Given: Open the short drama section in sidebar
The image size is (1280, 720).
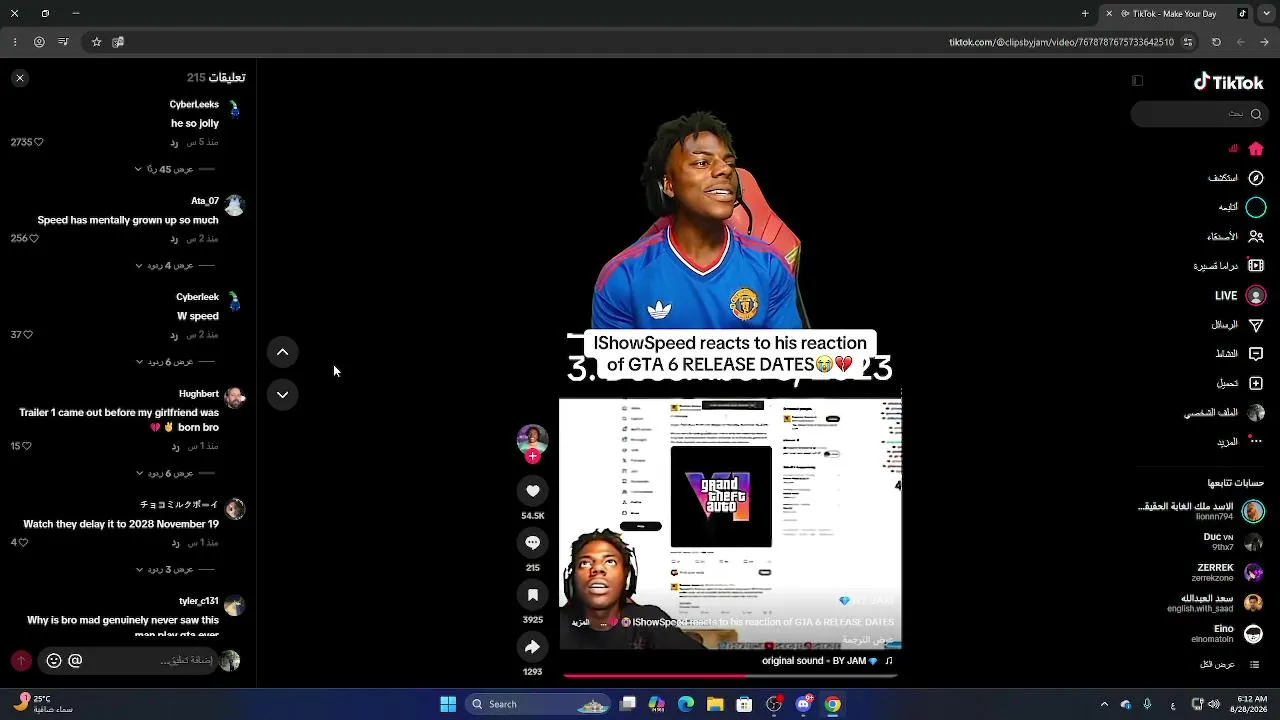Looking at the screenshot, I should coord(1256,266).
